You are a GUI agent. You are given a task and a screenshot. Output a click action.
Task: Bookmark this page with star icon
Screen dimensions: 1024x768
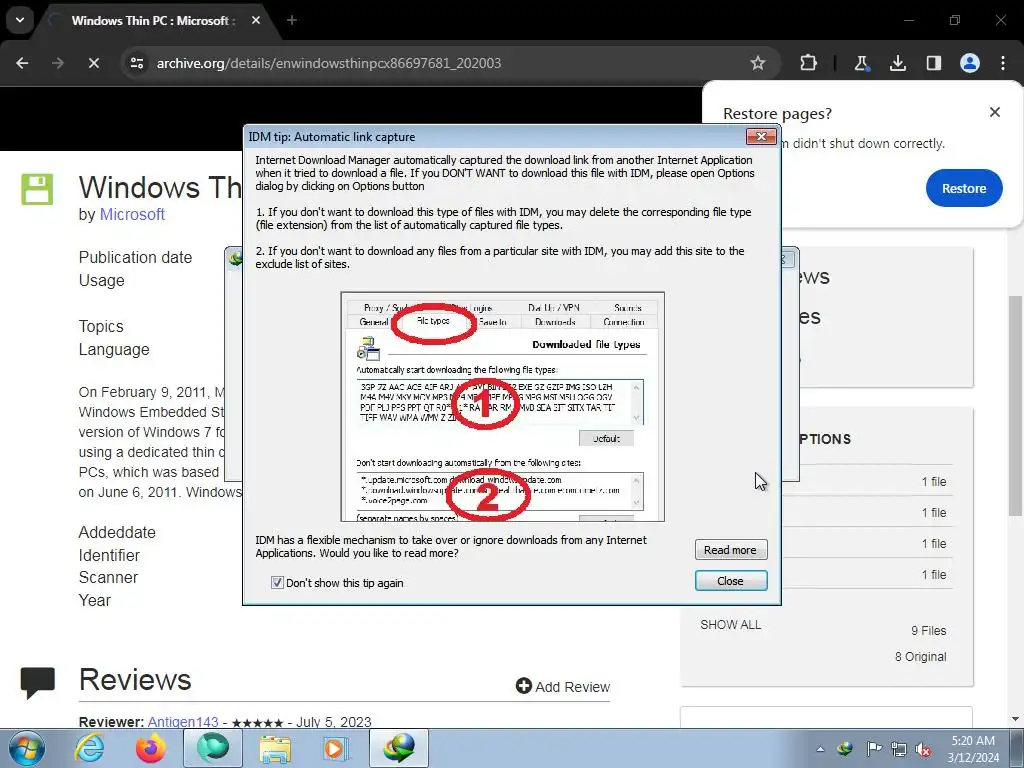[758, 63]
